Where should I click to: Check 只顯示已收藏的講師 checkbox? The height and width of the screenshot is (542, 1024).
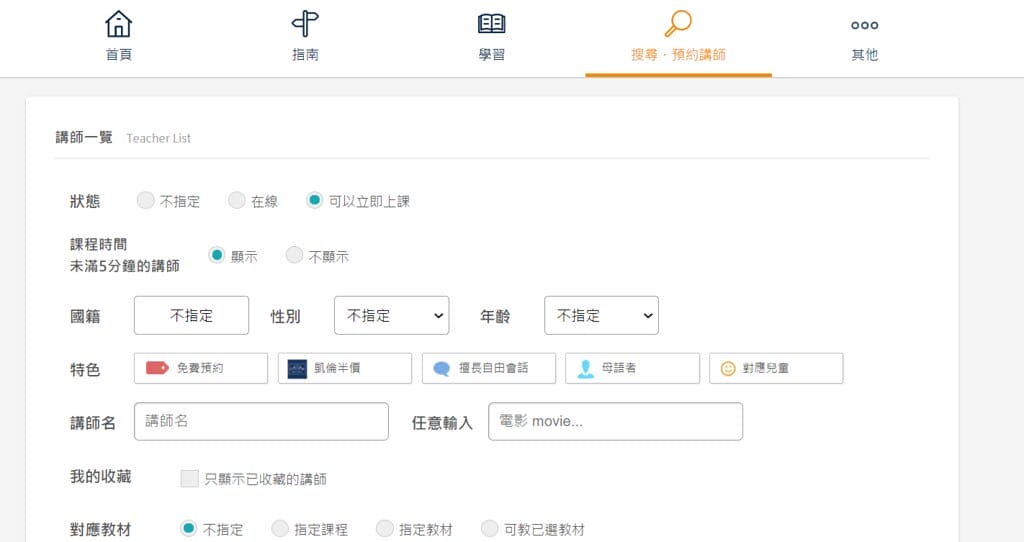pyautogui.click(x=189, y=479)
